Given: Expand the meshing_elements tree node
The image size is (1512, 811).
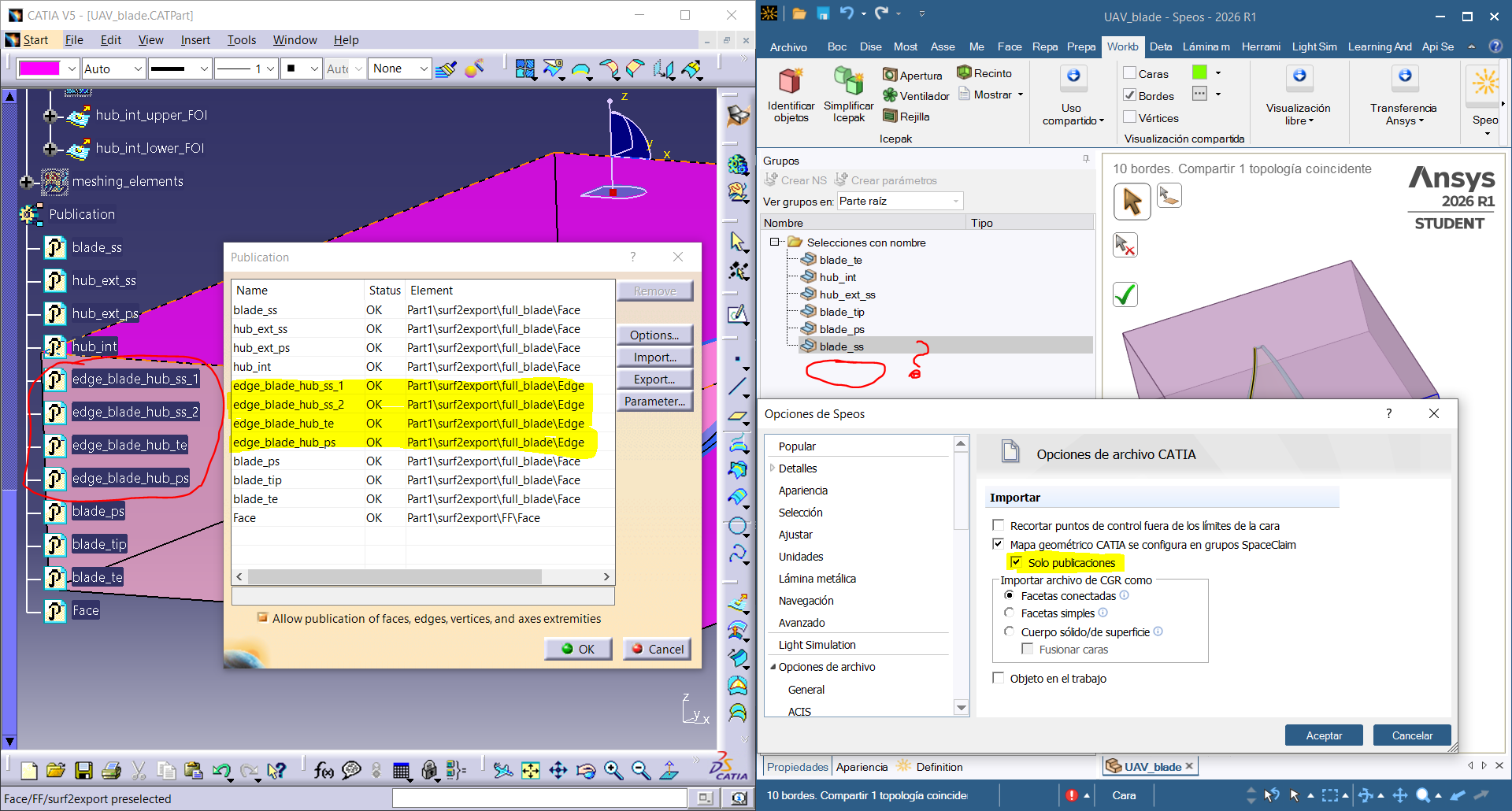Looking at the screenshot, I should pos(27,182).
